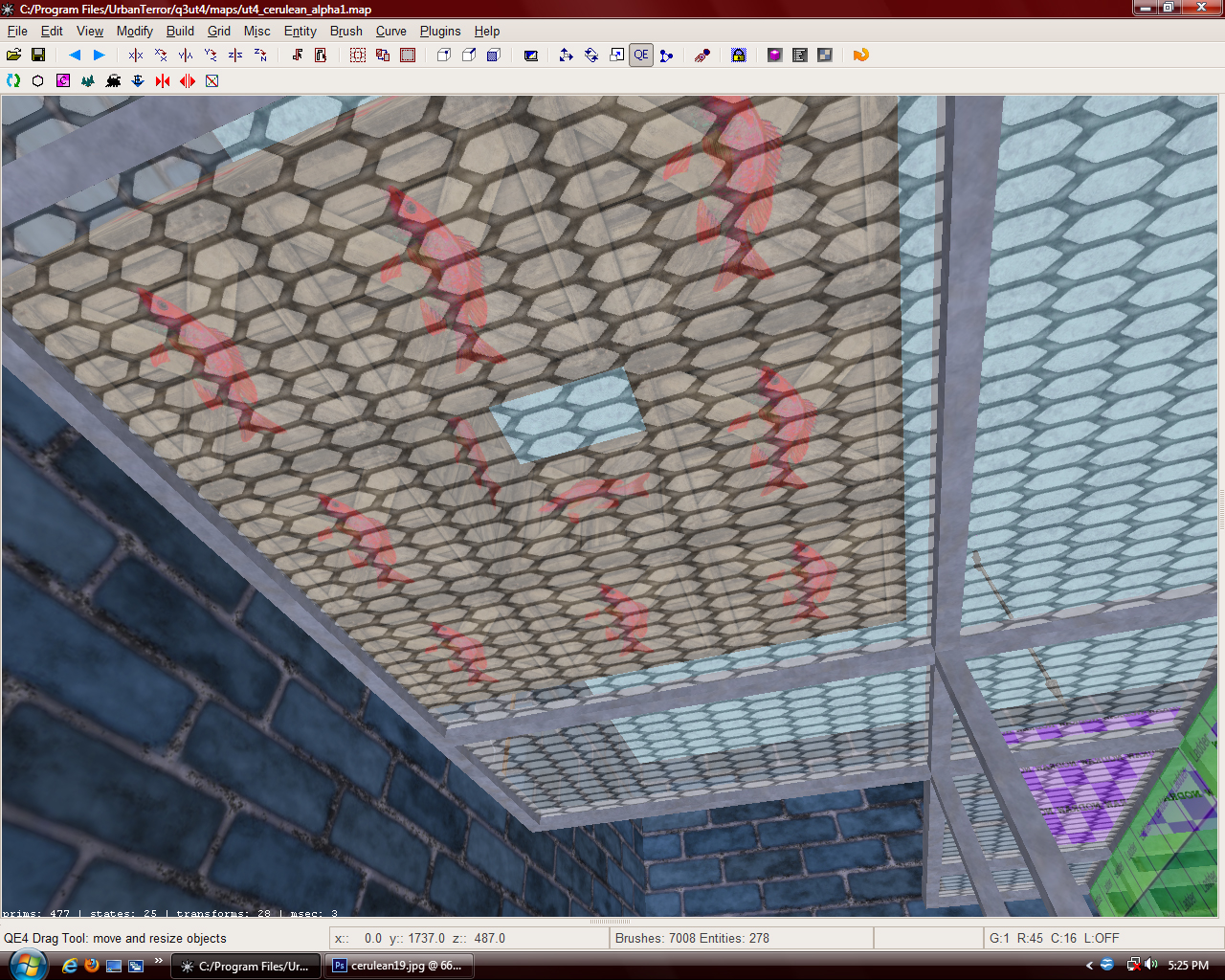The height and width of the screenshot is (980, 1225).
Task: Click the Open map folder icon
Action: tap(13, 56)
